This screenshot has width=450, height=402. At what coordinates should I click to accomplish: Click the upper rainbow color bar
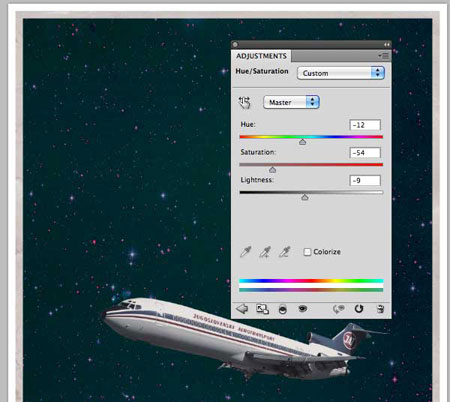[x=311, y=281]
